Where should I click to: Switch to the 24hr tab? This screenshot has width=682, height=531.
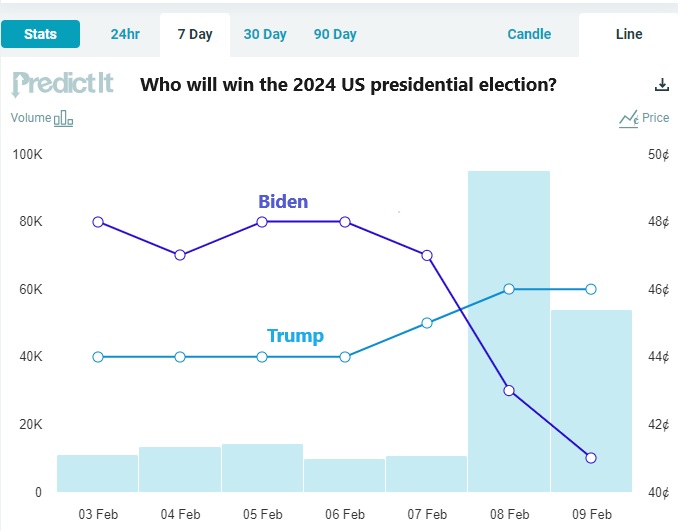coord(125,34)
